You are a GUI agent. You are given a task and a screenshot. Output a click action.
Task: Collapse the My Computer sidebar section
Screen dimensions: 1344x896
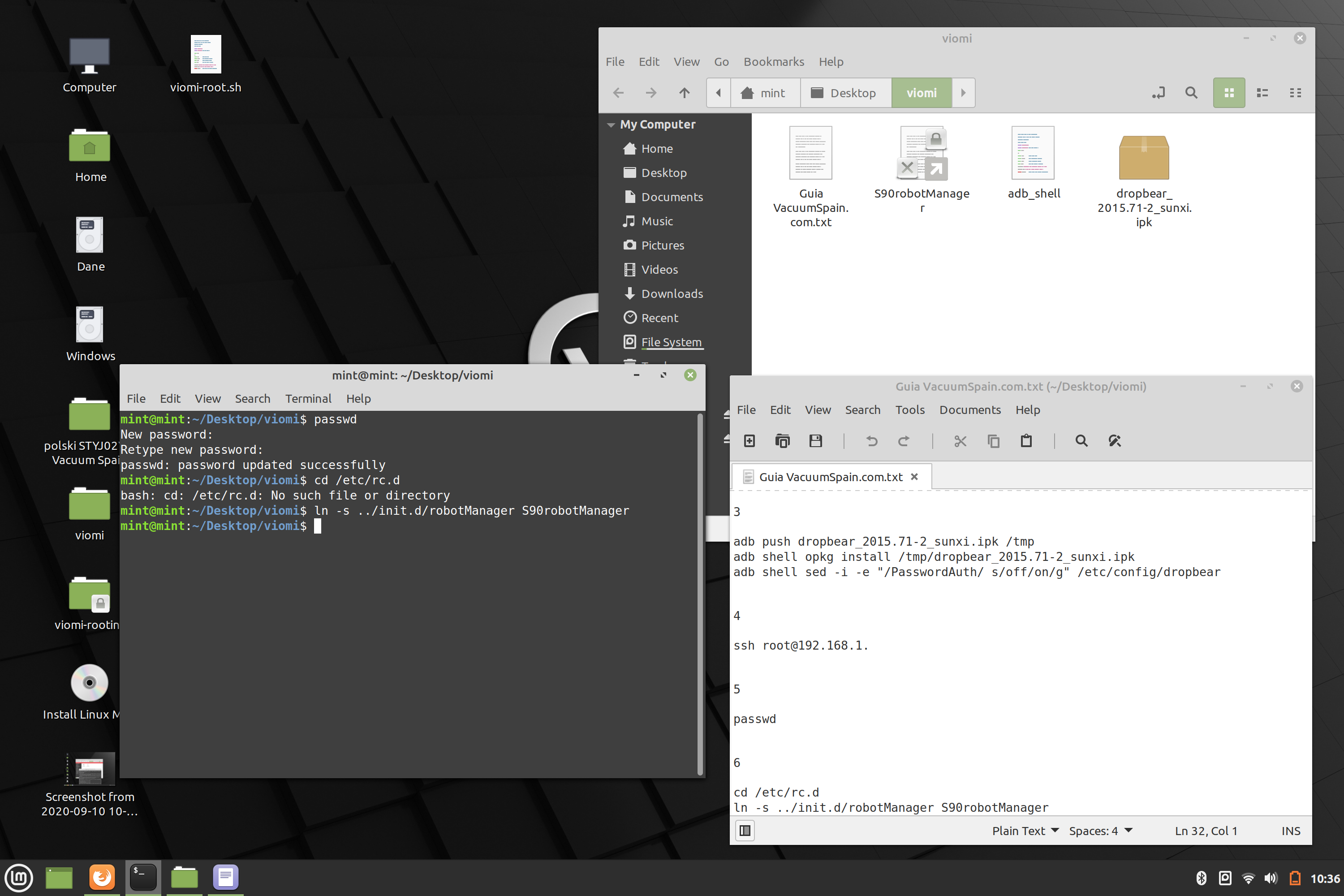611,125
